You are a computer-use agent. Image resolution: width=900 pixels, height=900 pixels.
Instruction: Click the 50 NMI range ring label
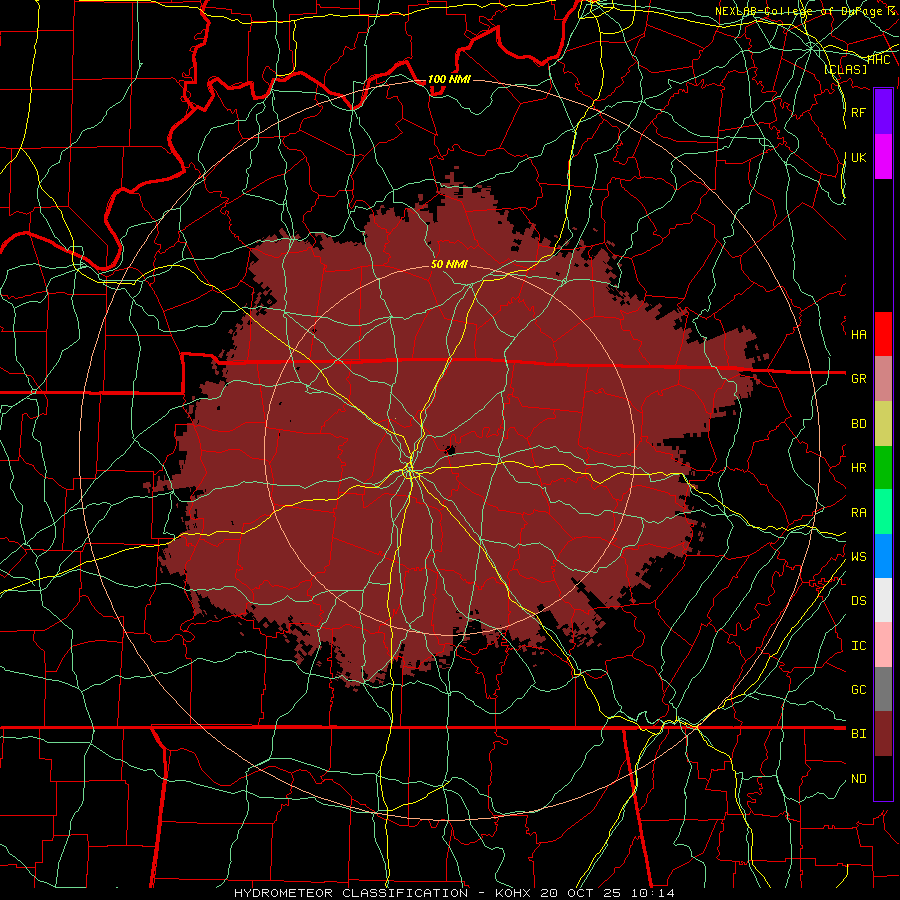tap(449, 264)
